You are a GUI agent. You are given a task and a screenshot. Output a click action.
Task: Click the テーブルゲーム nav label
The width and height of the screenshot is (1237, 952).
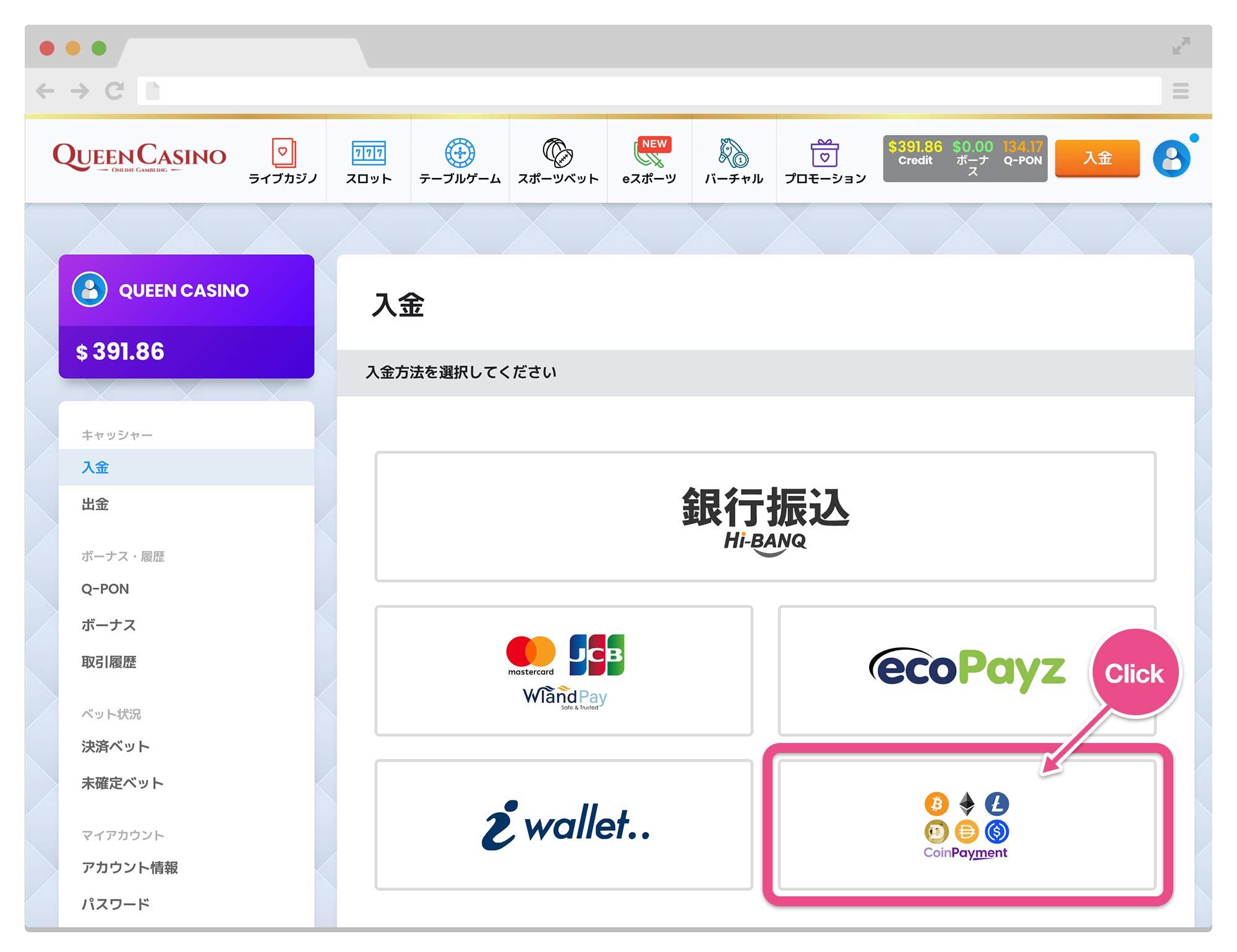click(x=460, y=179)
